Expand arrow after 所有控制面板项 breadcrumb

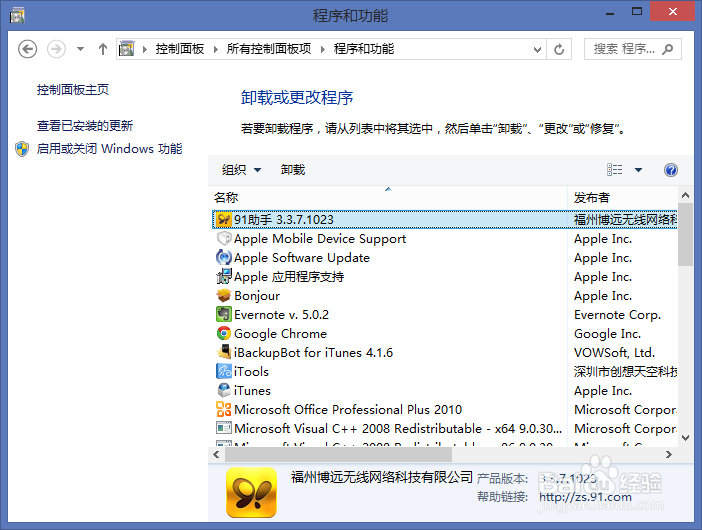coord(323,49)
